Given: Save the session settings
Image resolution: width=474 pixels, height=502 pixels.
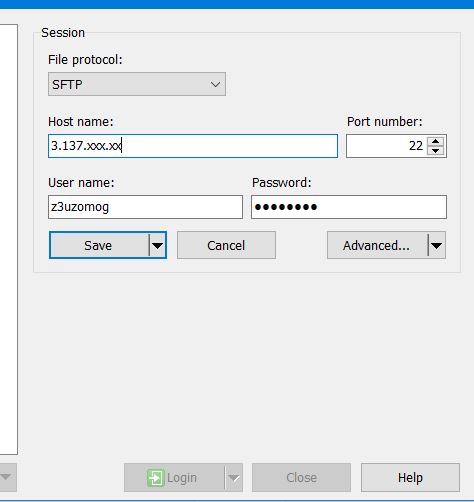Looking at the screenshot, I should (x=99, y=245).
